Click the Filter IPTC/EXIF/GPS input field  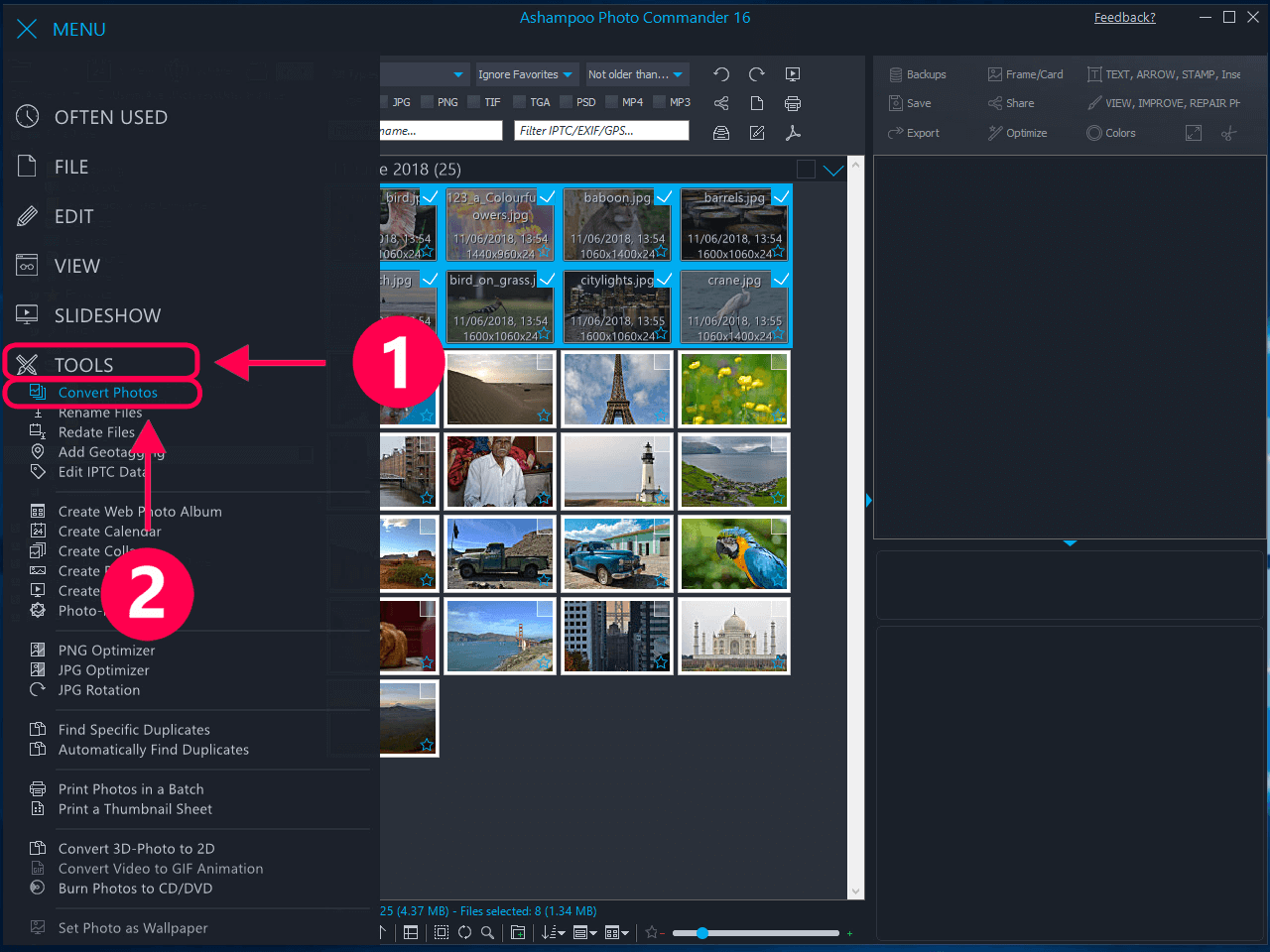[x=601, y=130]
